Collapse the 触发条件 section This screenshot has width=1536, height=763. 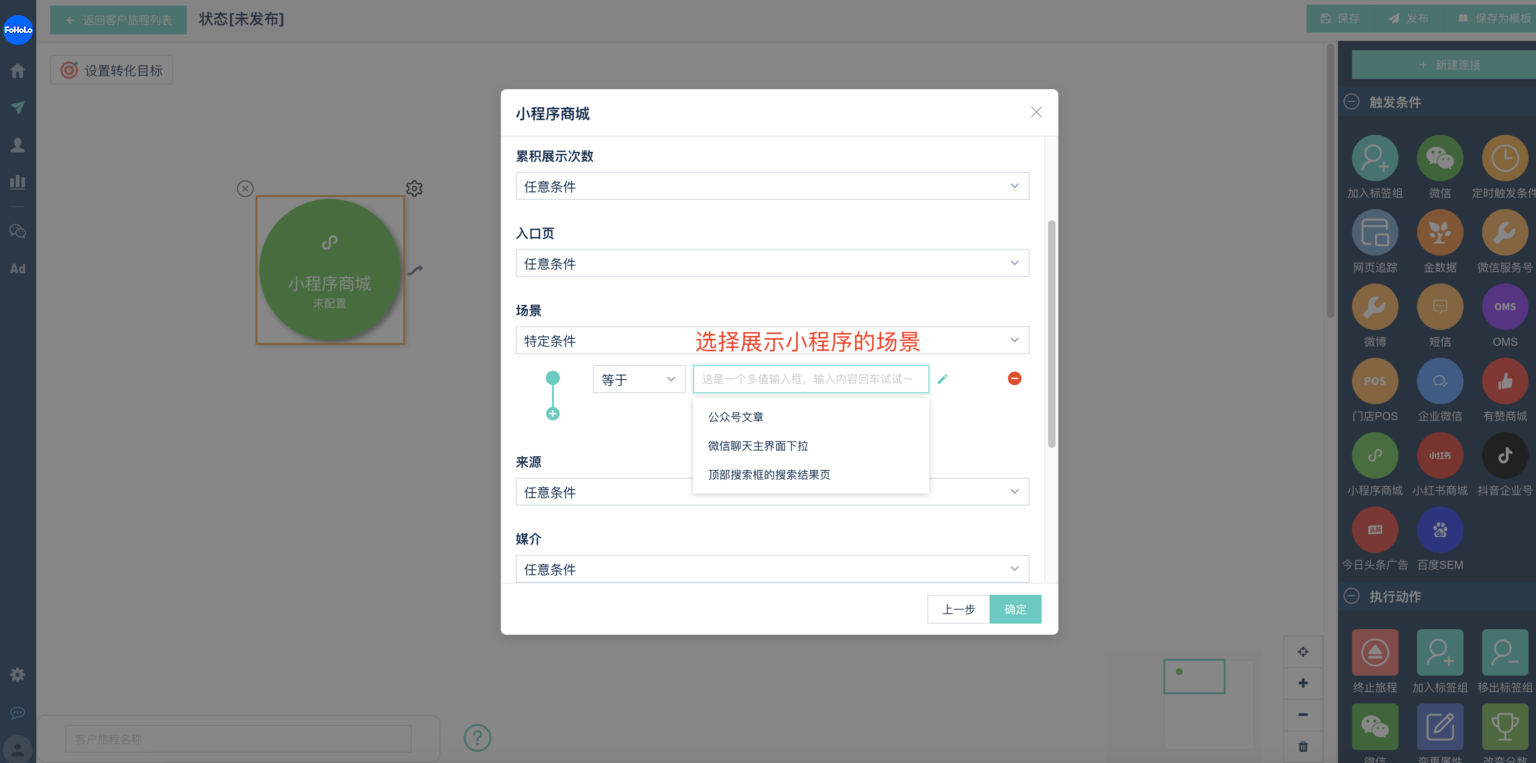[1351, 102]
